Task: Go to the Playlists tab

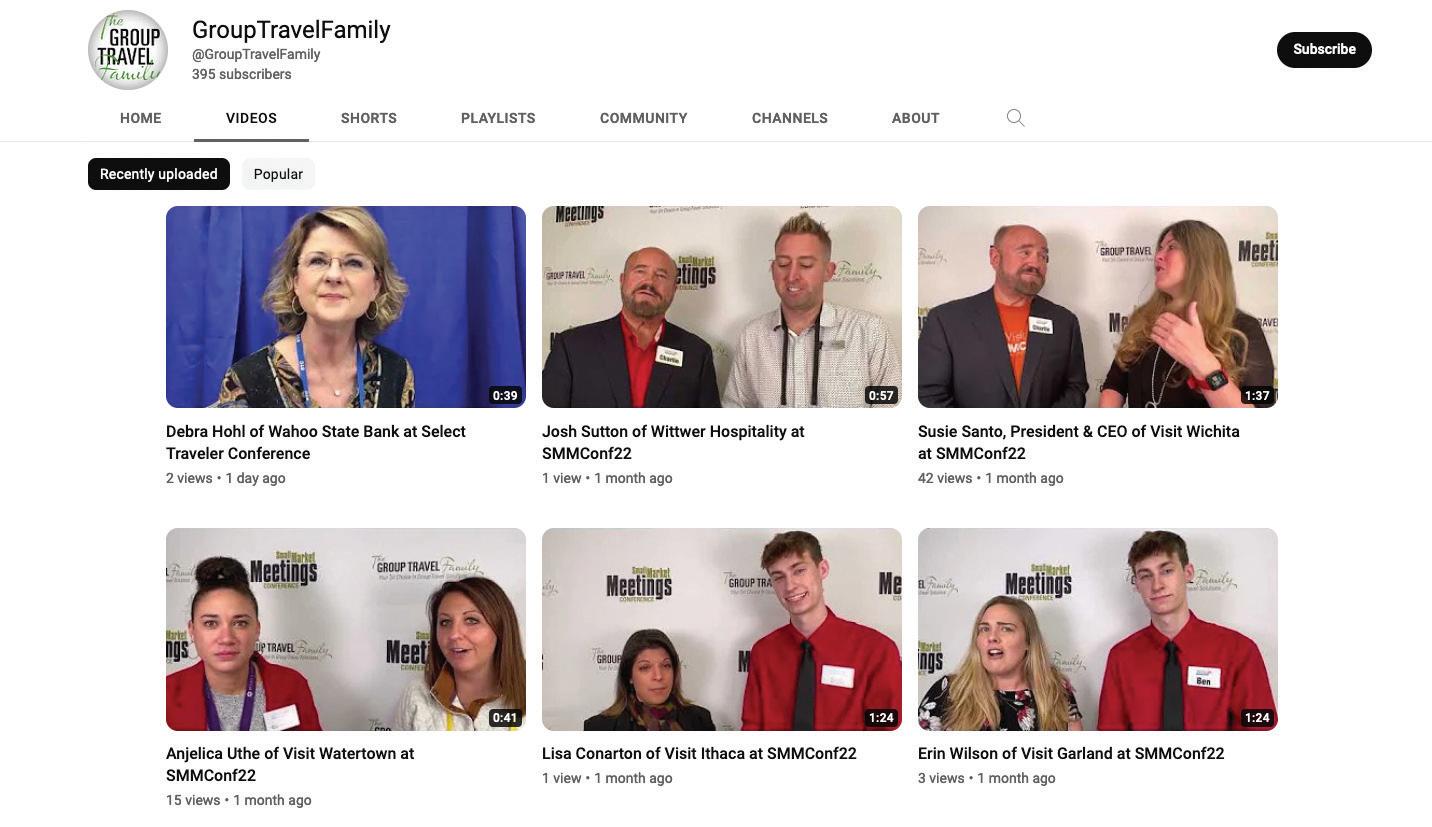Action: [498, 118]
